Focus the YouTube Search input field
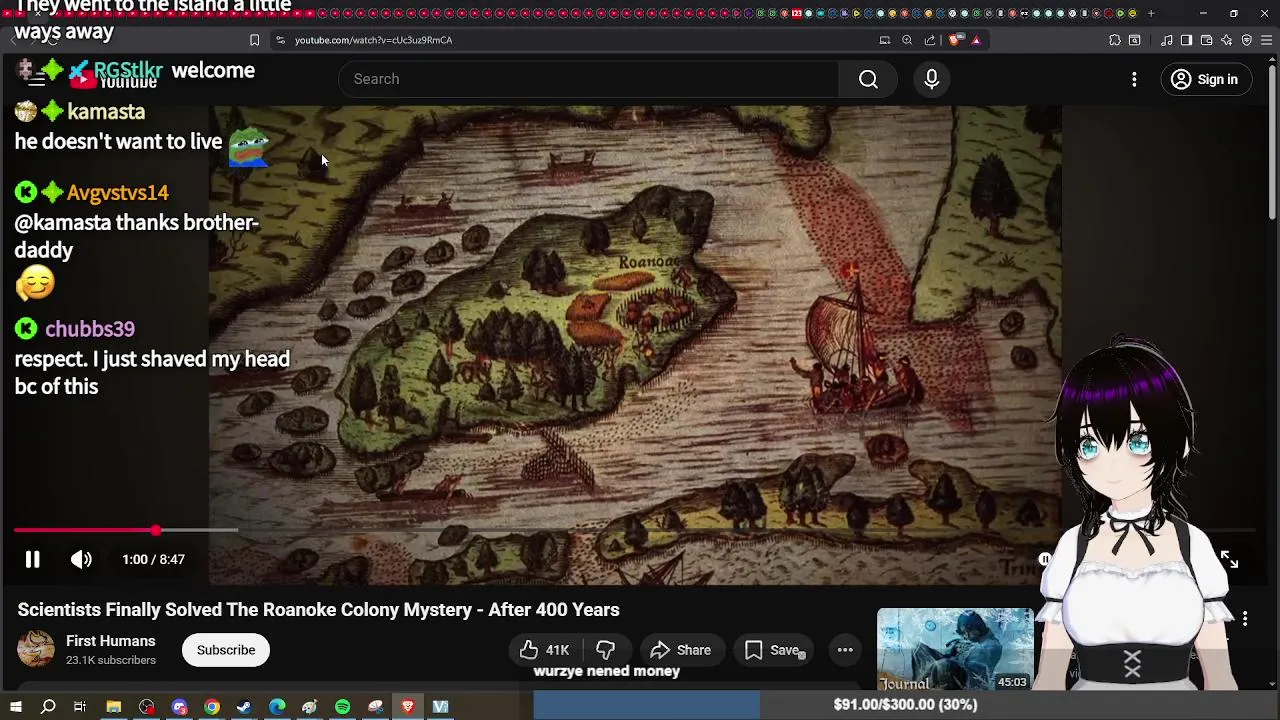Screen dimensions: 1280x720 tap(589, 79)
